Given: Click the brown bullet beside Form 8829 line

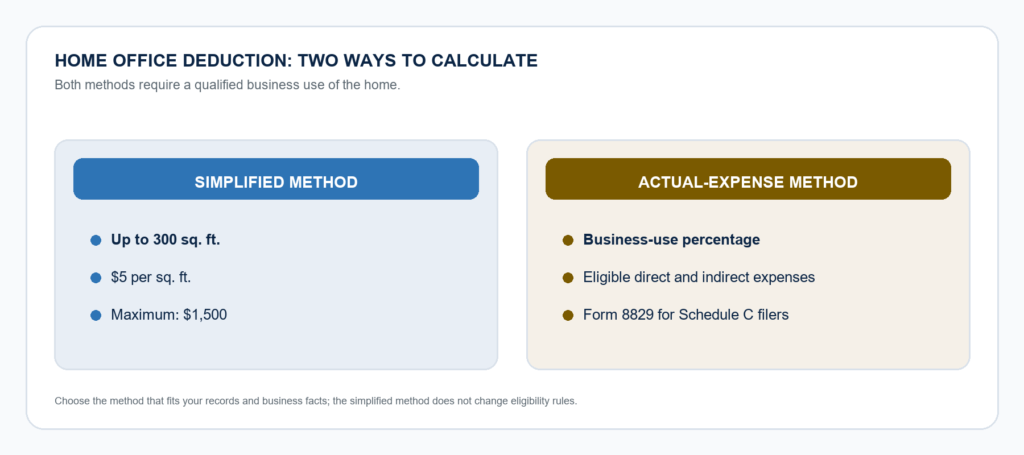Looking at the screenshot, I should 568,315.
